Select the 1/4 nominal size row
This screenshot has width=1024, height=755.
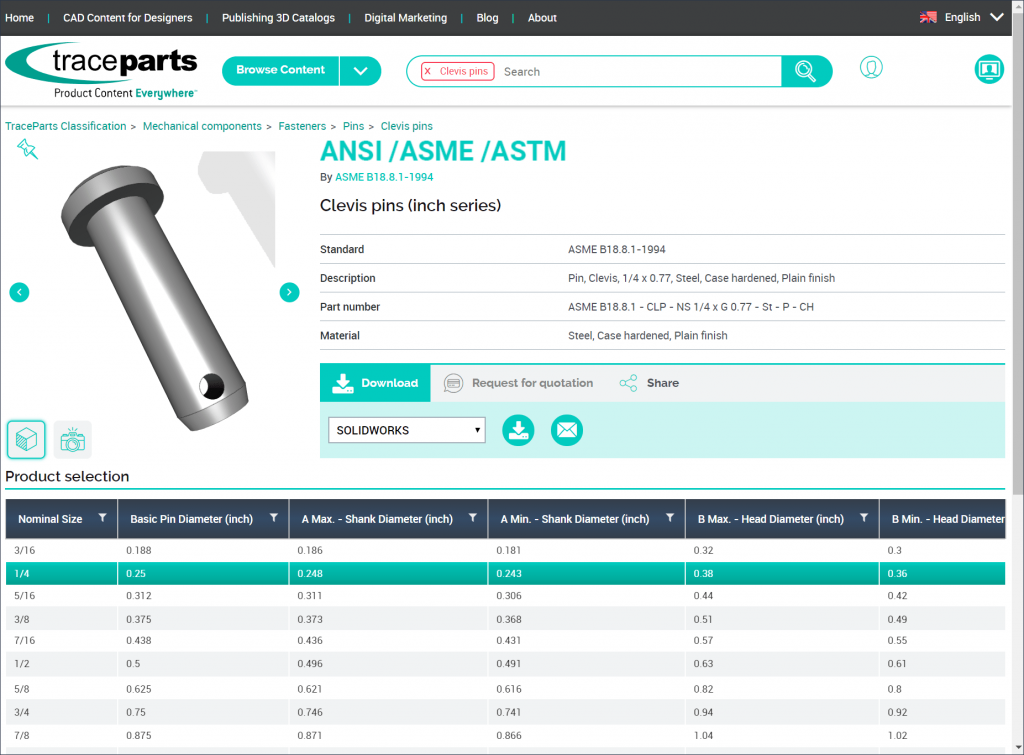pos(505,573)
